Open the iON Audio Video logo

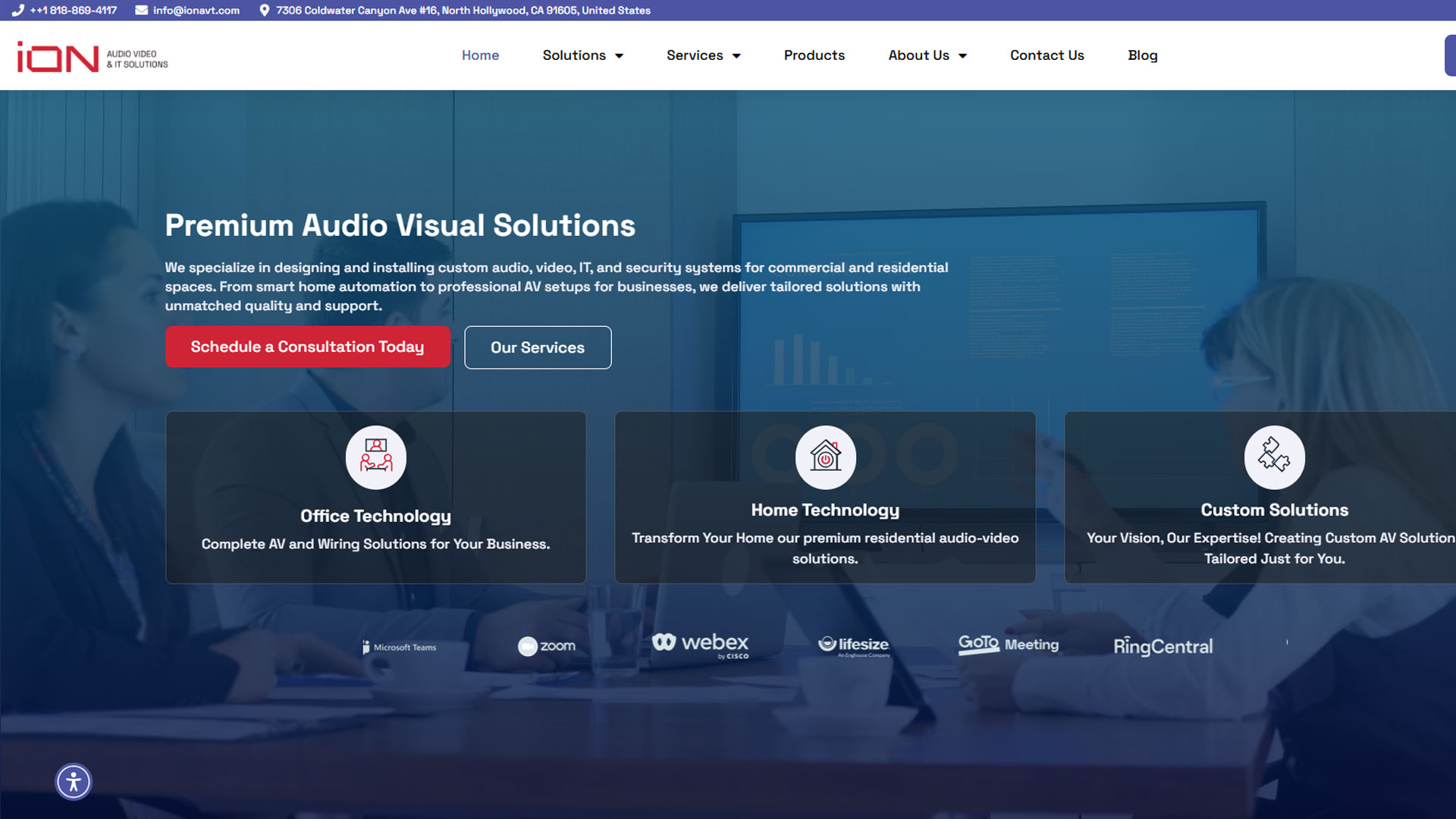93,57
